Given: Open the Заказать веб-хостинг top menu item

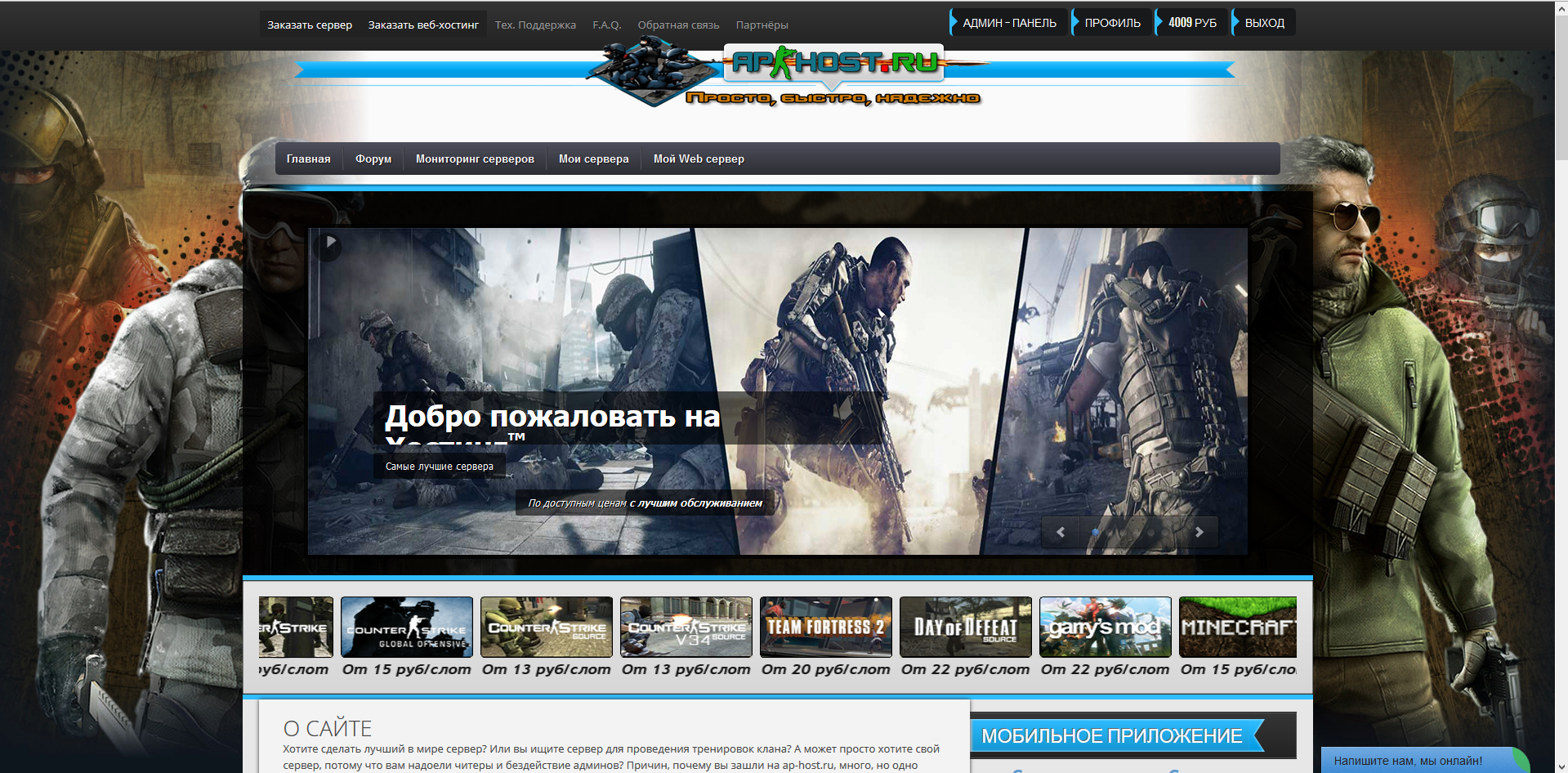Looking at the screenshot, I should click(x=423, y=25).
